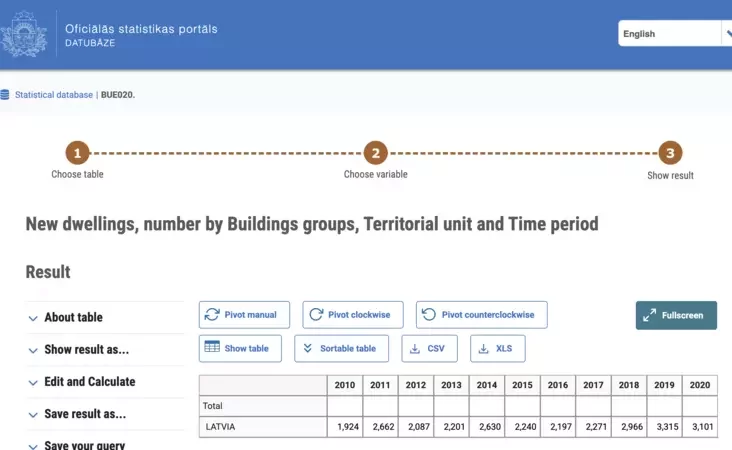Download the result as XLS
Screen dimensions: 732x450
497,348
